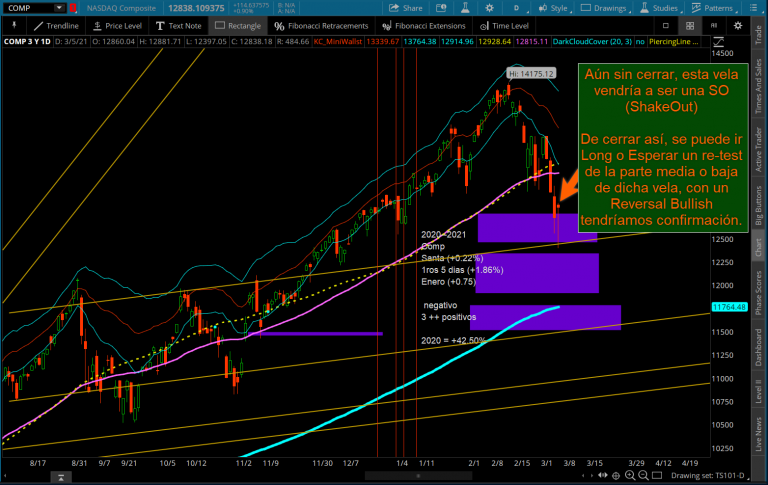
Task: Share the chart via Share button
Action: [x=406, y=8]
